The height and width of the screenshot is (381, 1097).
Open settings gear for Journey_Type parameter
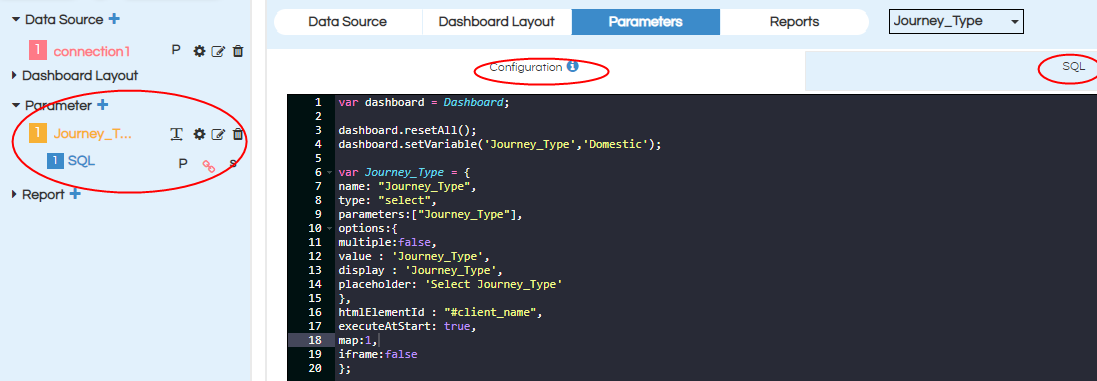pos(199,134)
